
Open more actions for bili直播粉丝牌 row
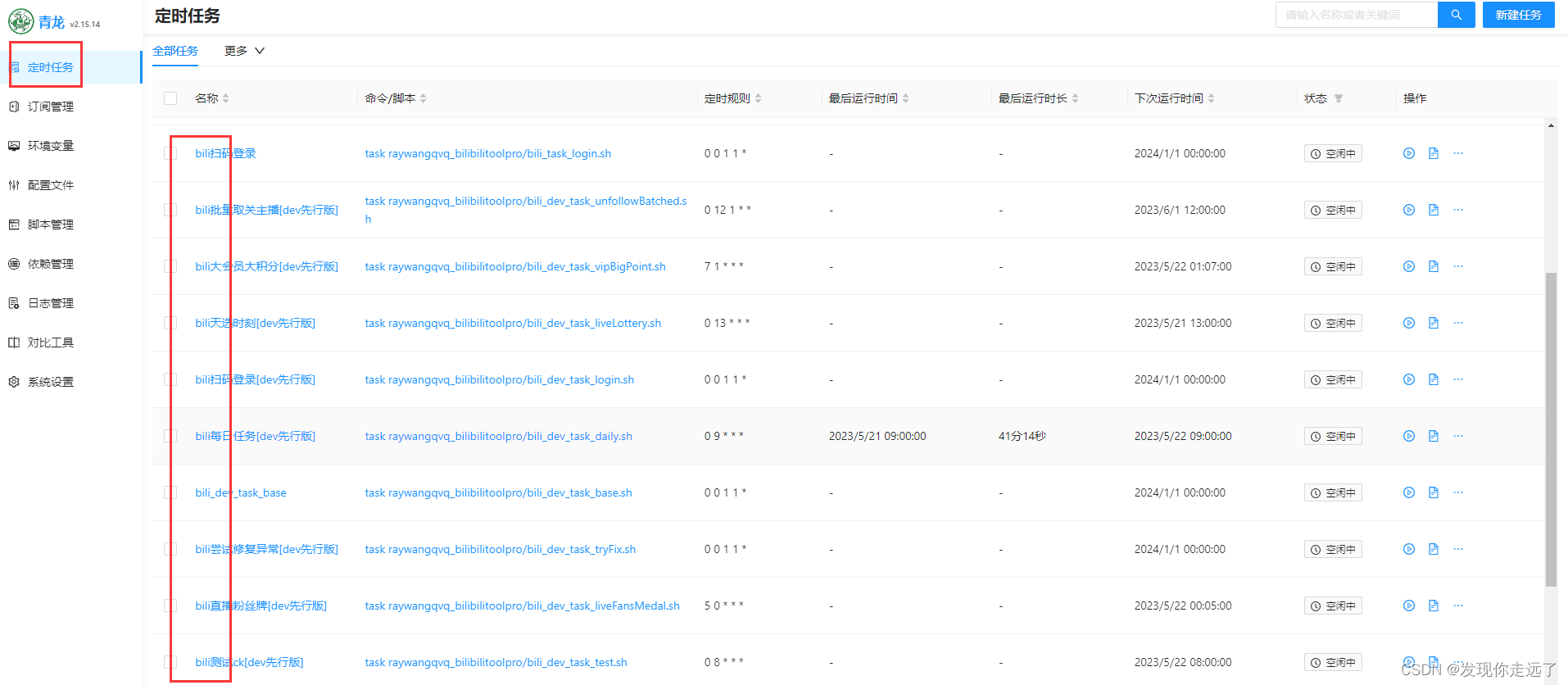(1458, 606)
